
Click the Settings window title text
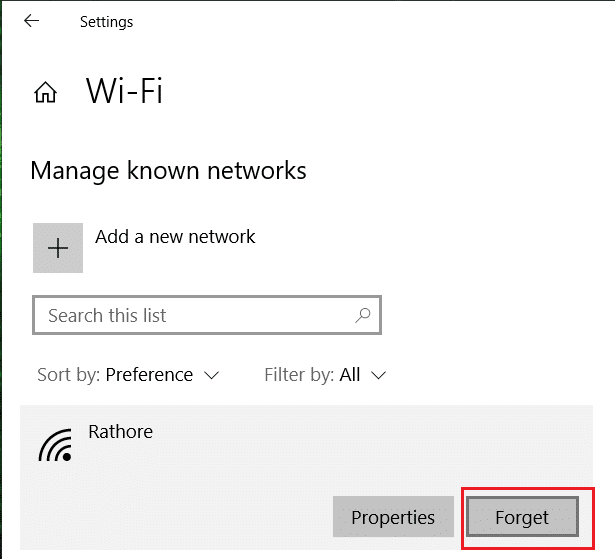point(106,21)
